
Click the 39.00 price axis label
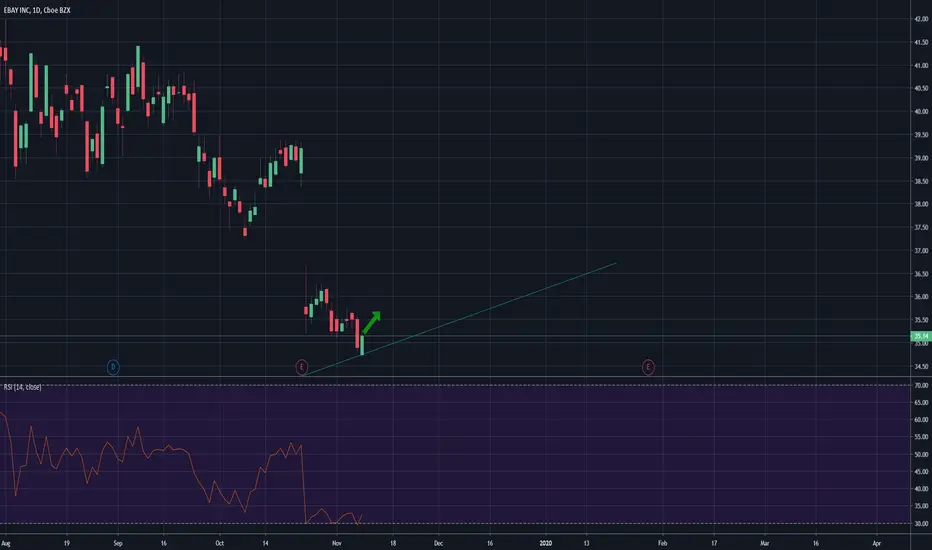[921, 158]
